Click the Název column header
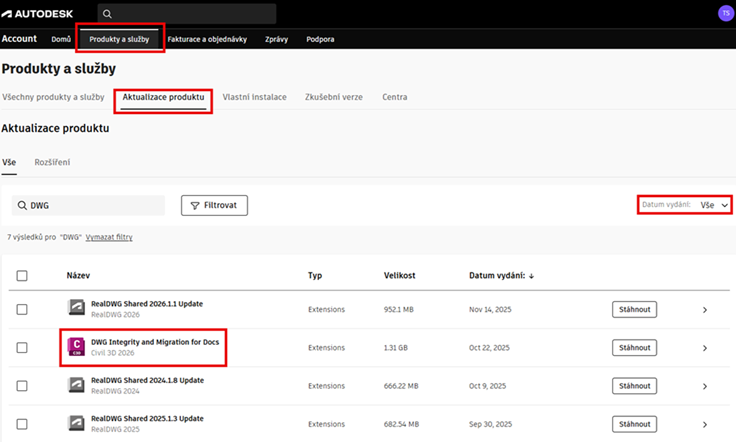 pos(78,275)
